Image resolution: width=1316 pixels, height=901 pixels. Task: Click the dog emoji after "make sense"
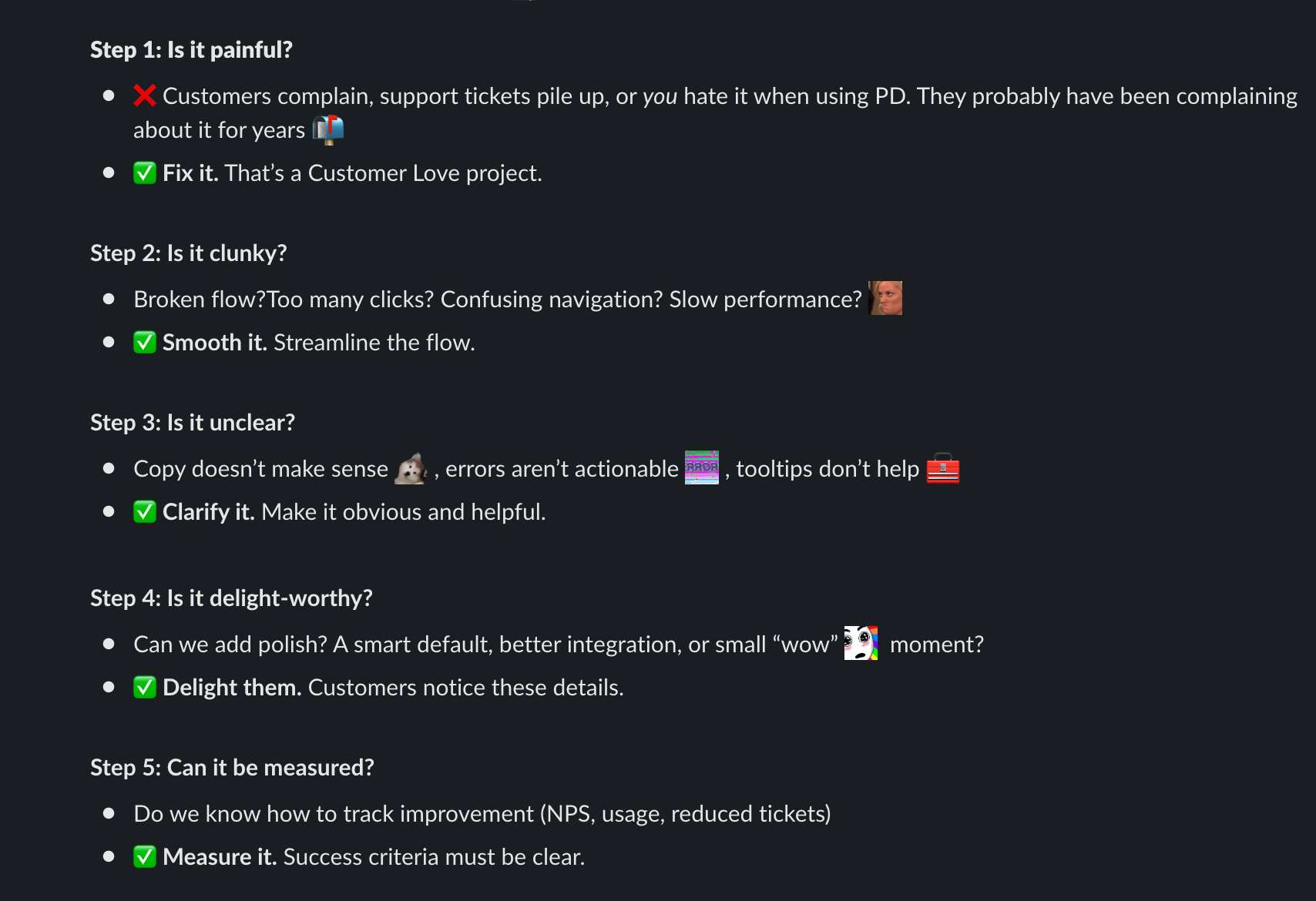pos(411,468)
